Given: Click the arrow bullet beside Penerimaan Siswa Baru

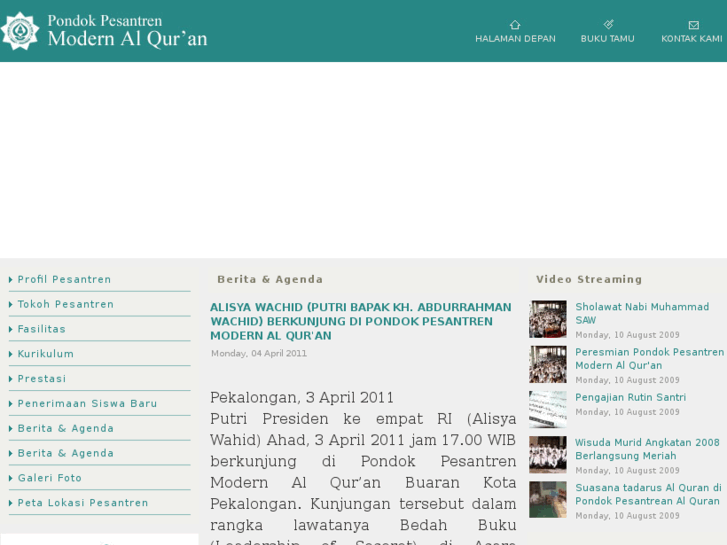Looking at the screenshot, I should click(11, 404).
